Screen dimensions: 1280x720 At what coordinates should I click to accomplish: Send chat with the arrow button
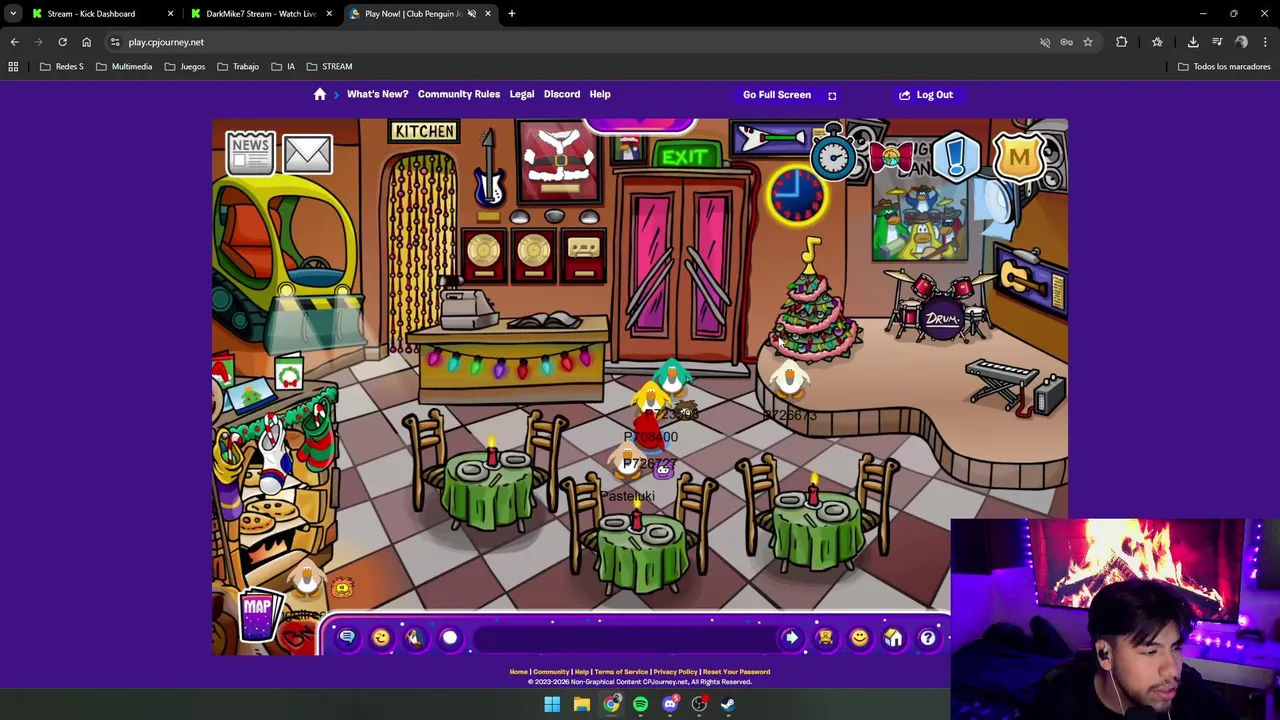(x=791, y=637)
